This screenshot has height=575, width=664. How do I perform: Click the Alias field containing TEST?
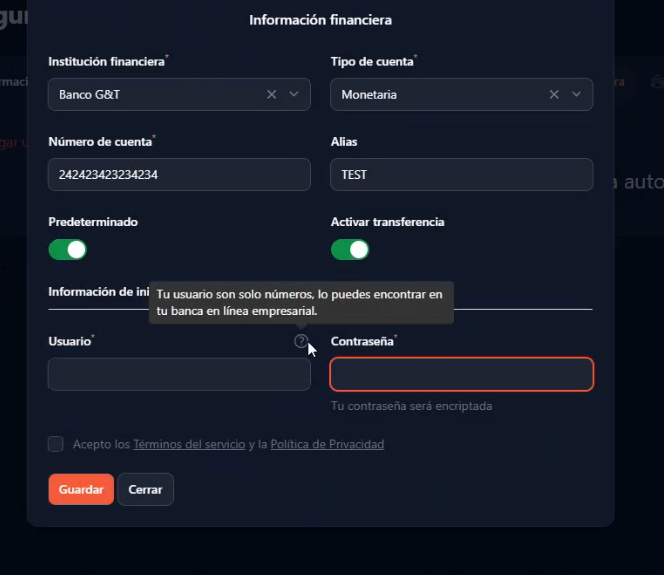click(462, 174)
